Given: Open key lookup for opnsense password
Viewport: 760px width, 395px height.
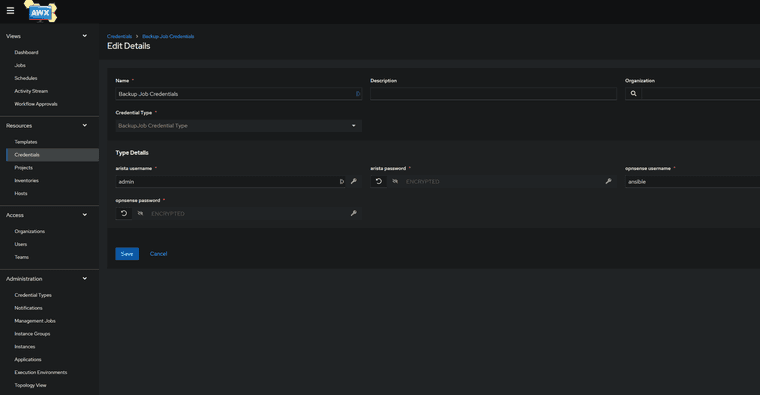Looking at the screenshot, I should [x=354, y=213].
